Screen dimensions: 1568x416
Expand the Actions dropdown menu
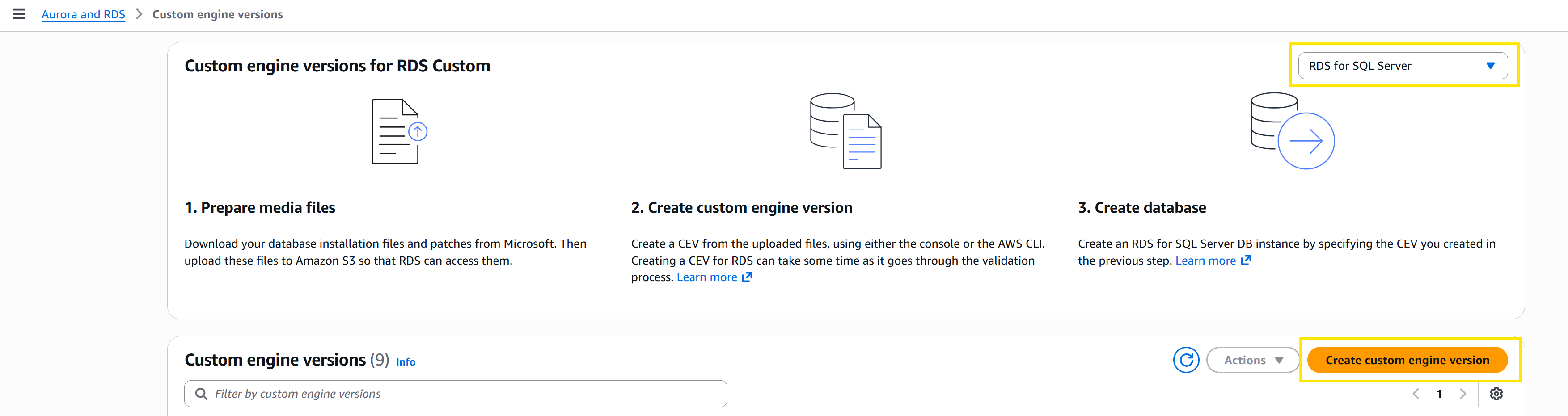(1253, 360)
